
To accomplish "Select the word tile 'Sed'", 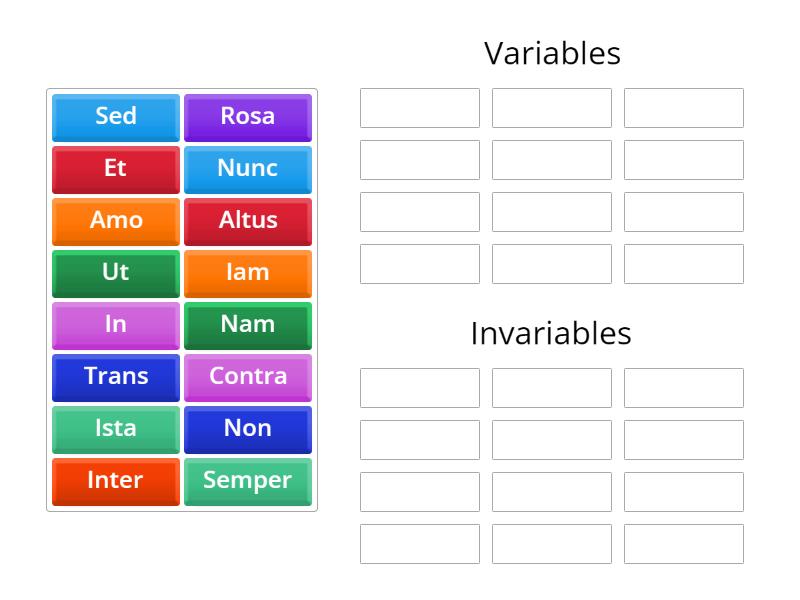I will pyautogui.click(x=114, y=116).
